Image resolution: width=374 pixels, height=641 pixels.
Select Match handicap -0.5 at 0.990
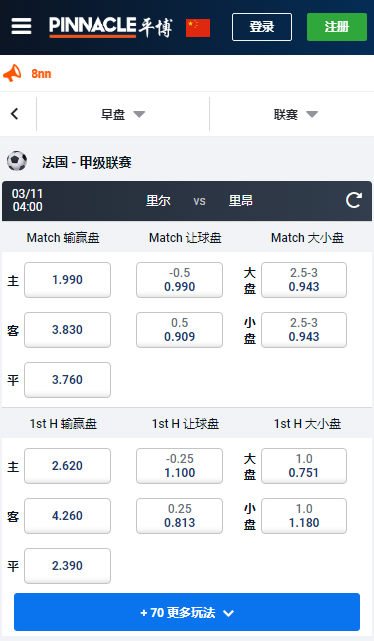click(x=179, y=280)
